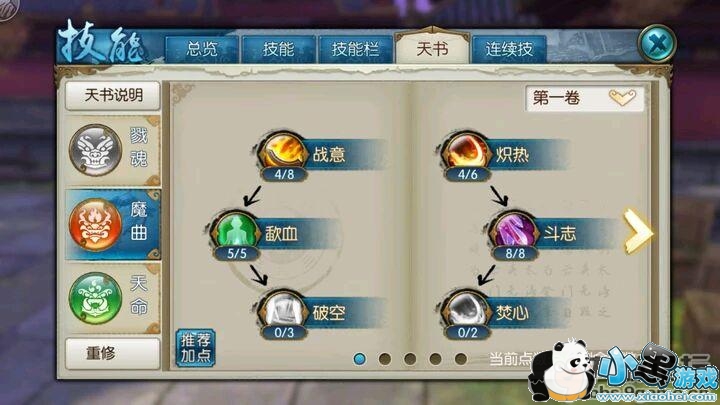Viewport: 720px width, 405px height.
Task: Select the orange 魔曲 book category
Action: pos(113,225)
